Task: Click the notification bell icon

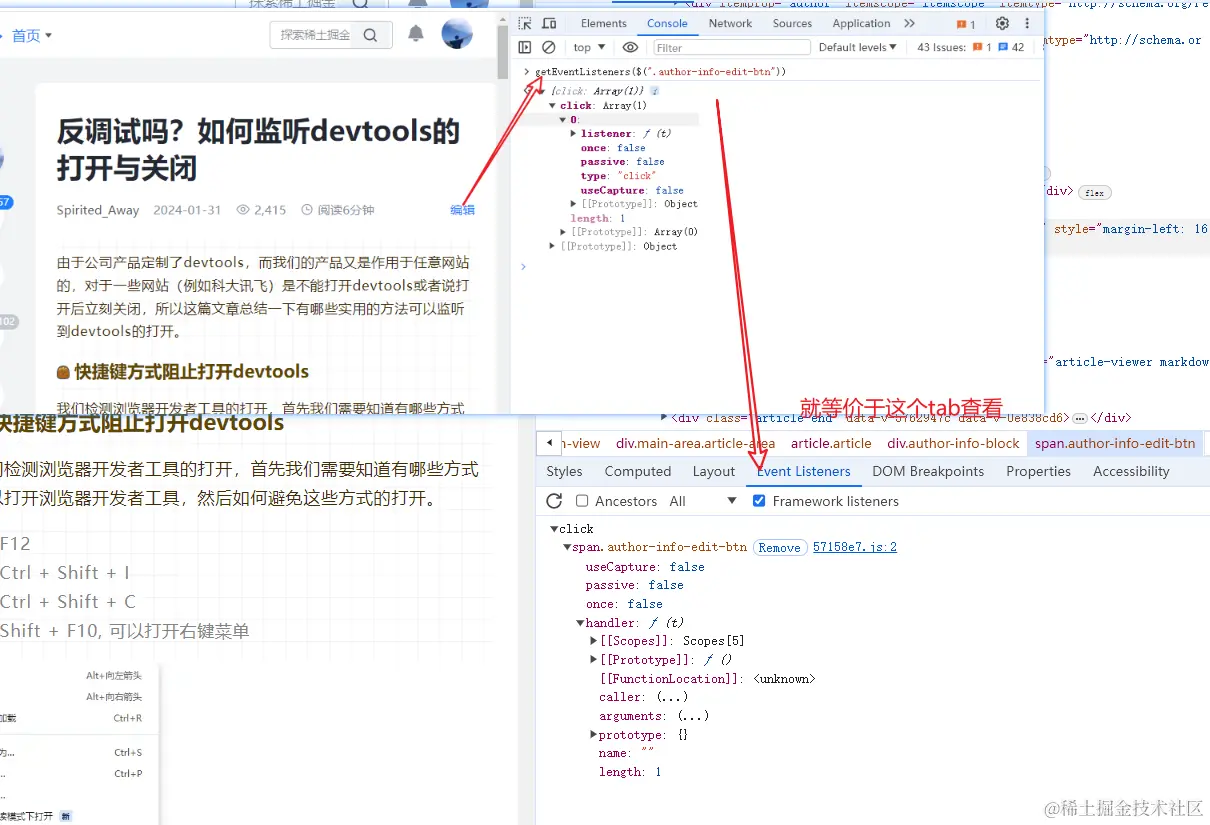Action: point(416,34)
